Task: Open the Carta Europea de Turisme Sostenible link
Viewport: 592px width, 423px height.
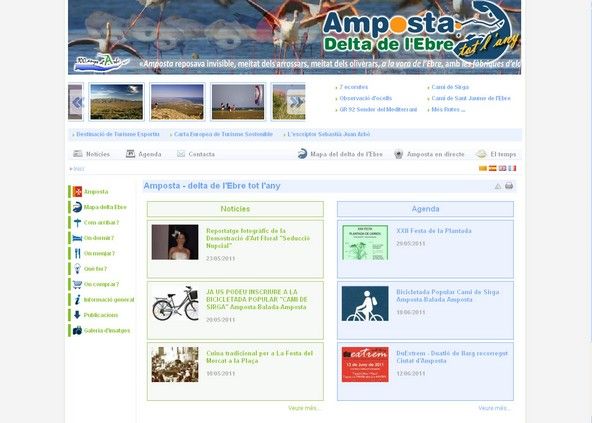Action: click(223, 134)
